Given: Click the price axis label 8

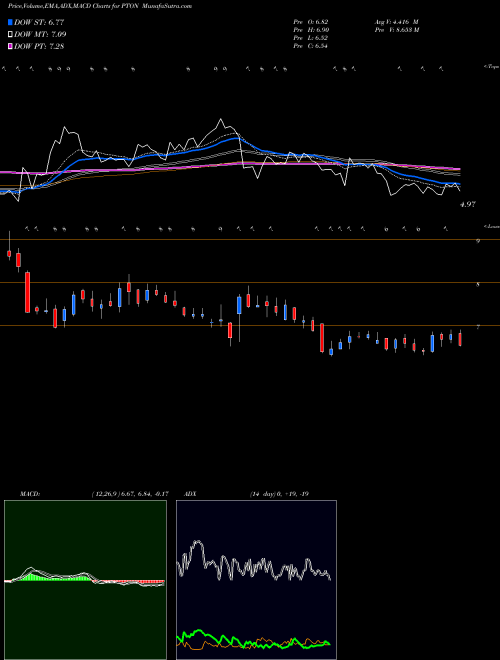Looking at the screenshot, I should [478, 285].
